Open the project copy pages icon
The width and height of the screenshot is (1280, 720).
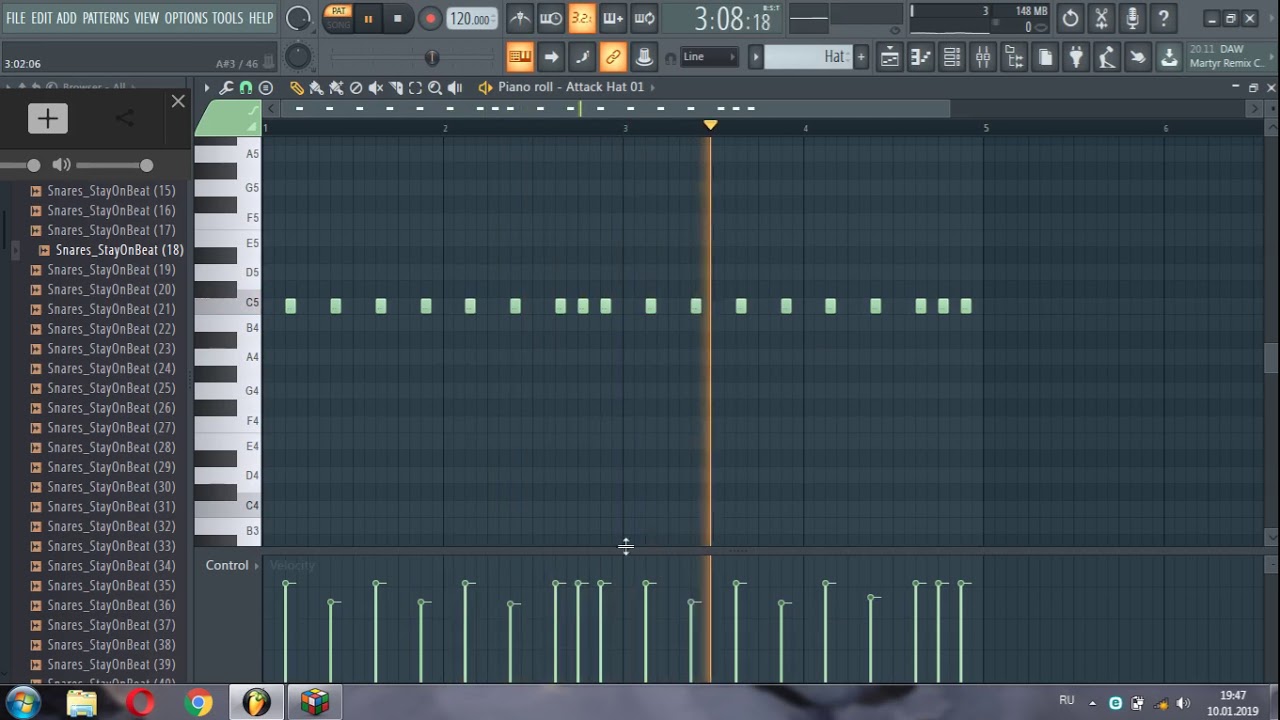(x=1045, y=57)
